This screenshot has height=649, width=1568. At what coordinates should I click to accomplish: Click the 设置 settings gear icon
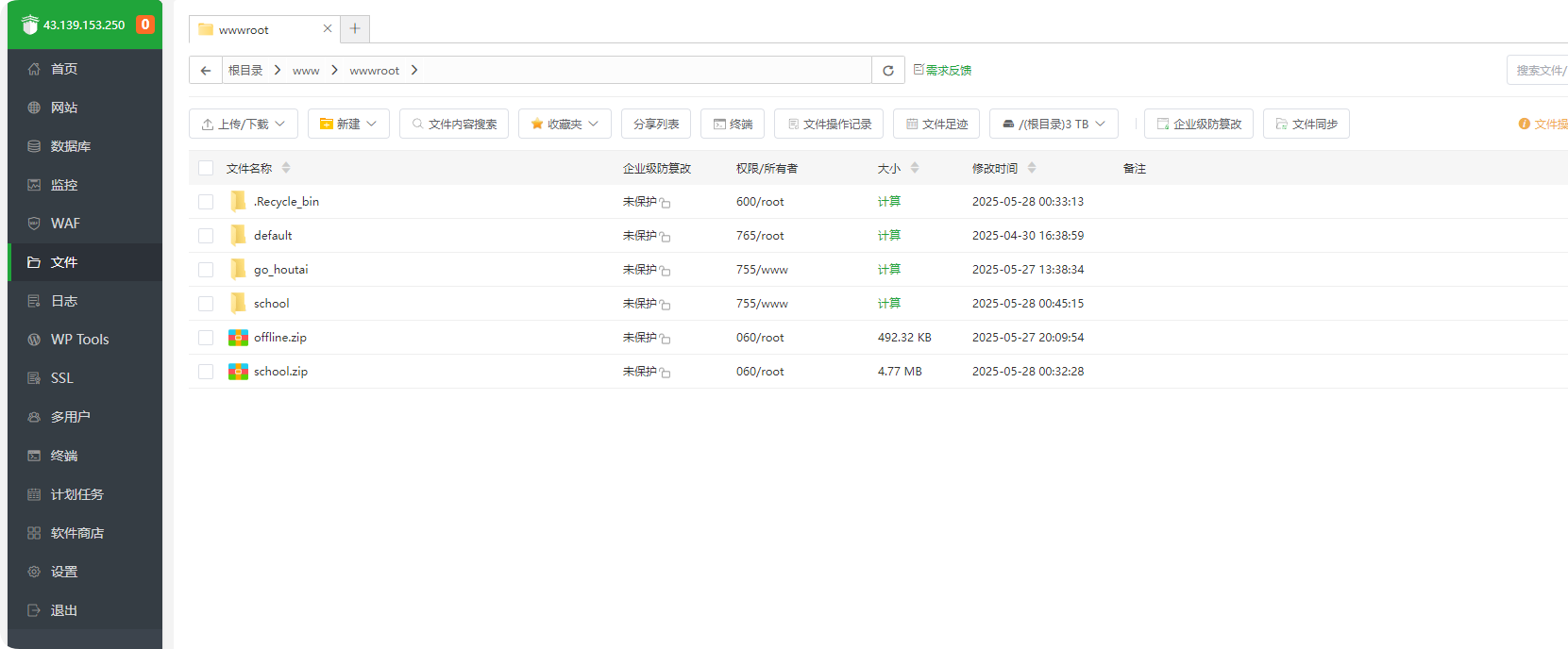(x=34, y=572)
